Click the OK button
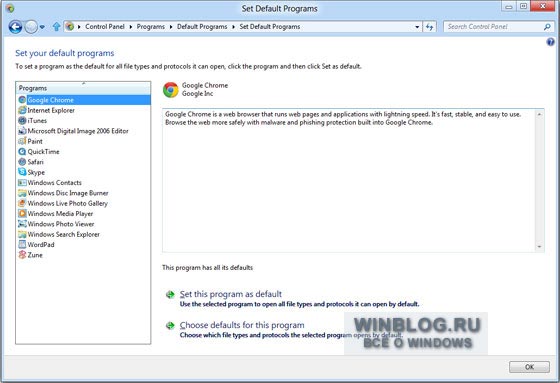Image resolution: width=560 pixels, height=383 pixels. [x=529, y=367]
